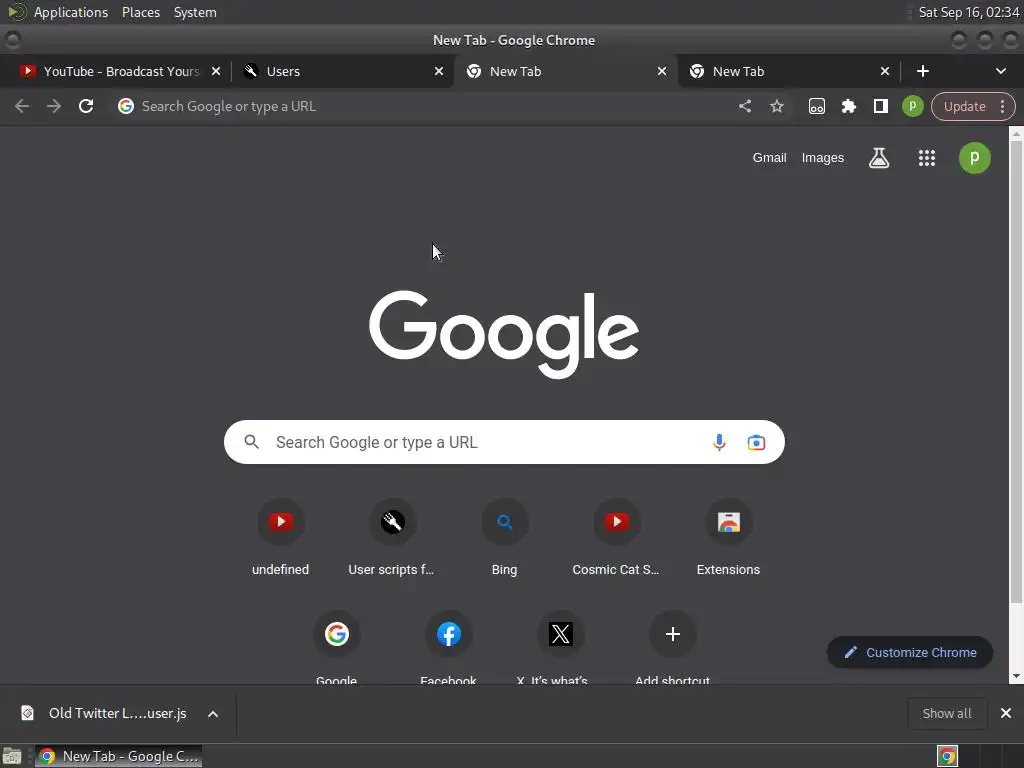Open Search Labs flask icon
The height and width of the screenshot is (768, 1024).
(x=878, y=157)
